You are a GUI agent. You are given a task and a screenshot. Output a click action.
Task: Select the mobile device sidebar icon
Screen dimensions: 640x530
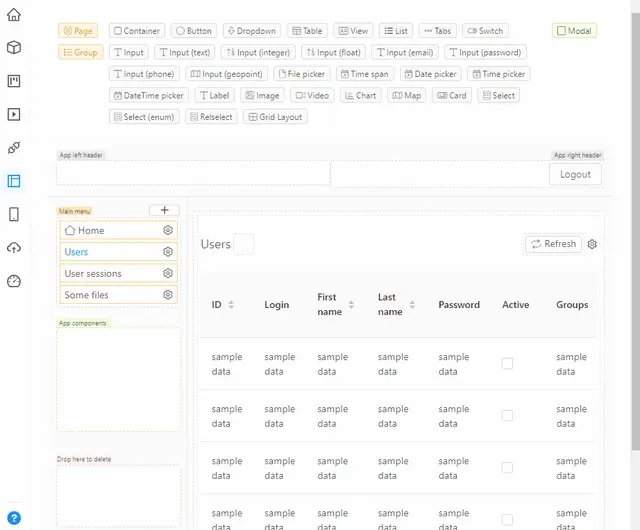pos(14,214)
